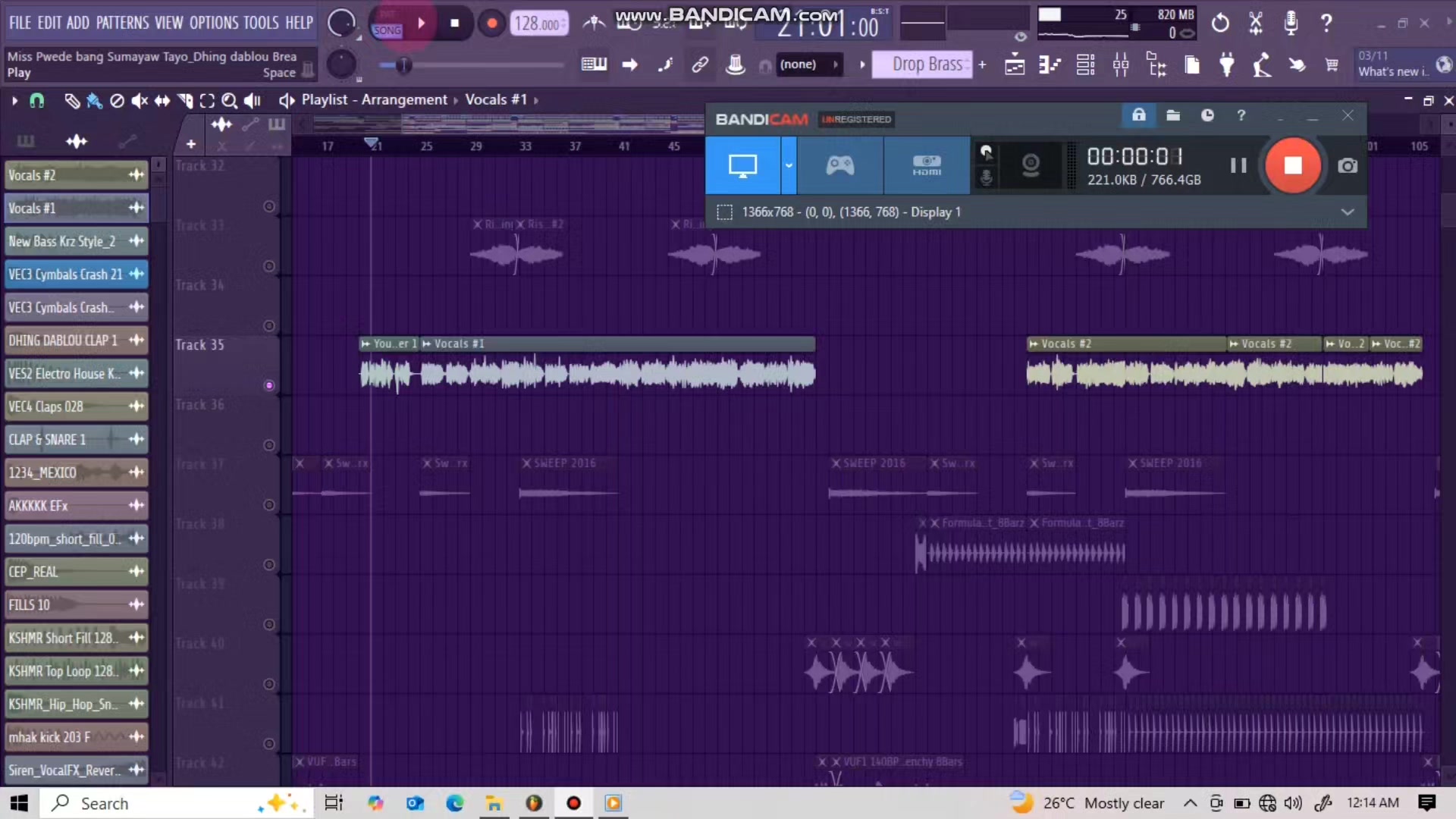
Task: Open the Channel rack view icon
Action: point(1085,65)
